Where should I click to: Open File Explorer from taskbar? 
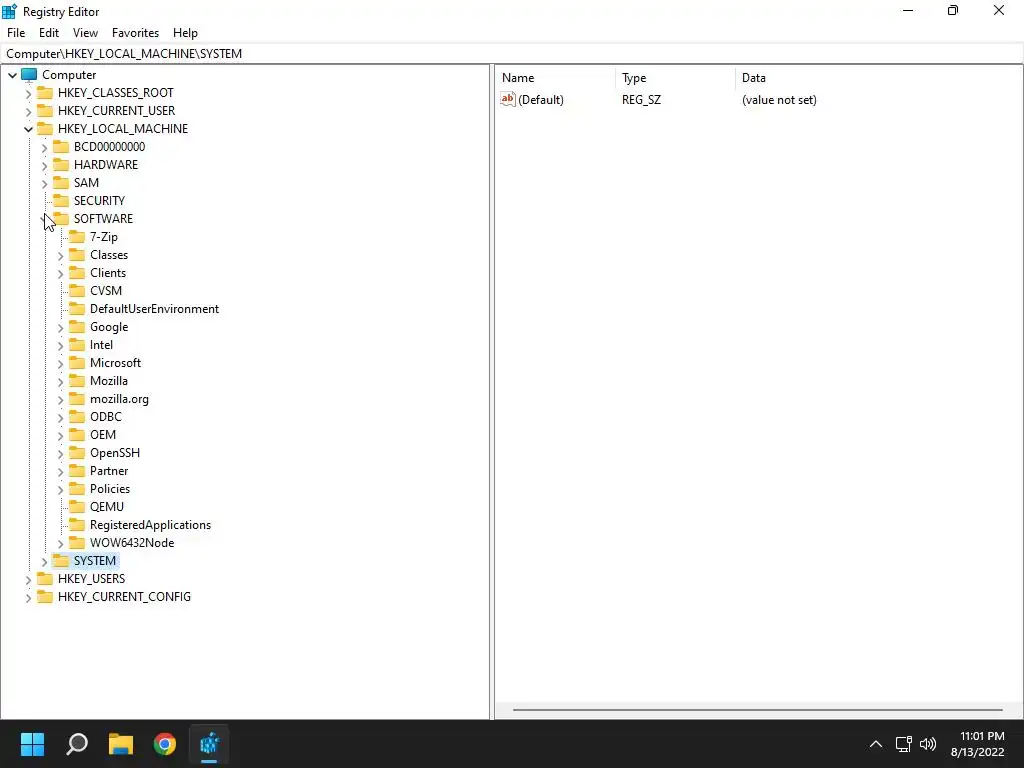(x=121, y=744)
